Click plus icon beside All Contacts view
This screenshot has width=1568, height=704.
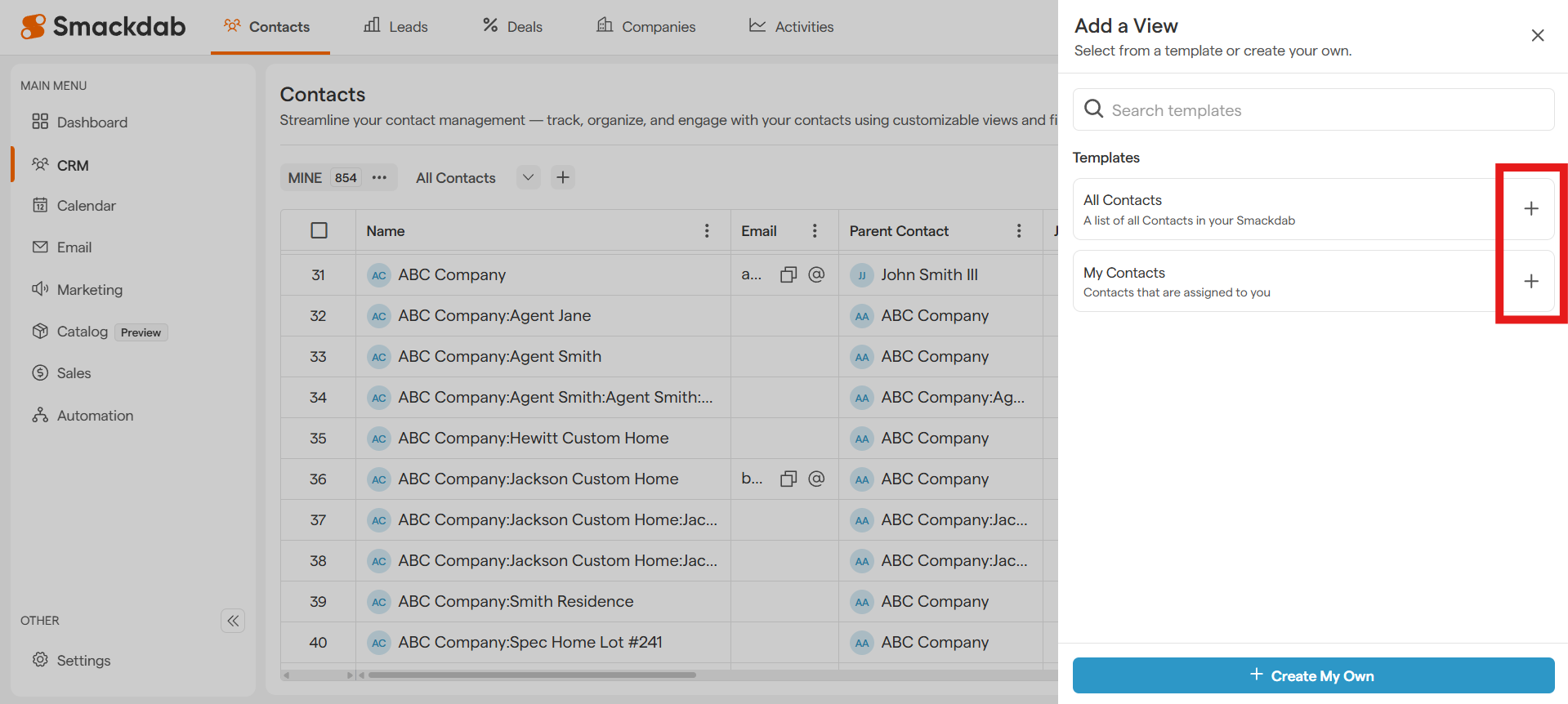563,178
